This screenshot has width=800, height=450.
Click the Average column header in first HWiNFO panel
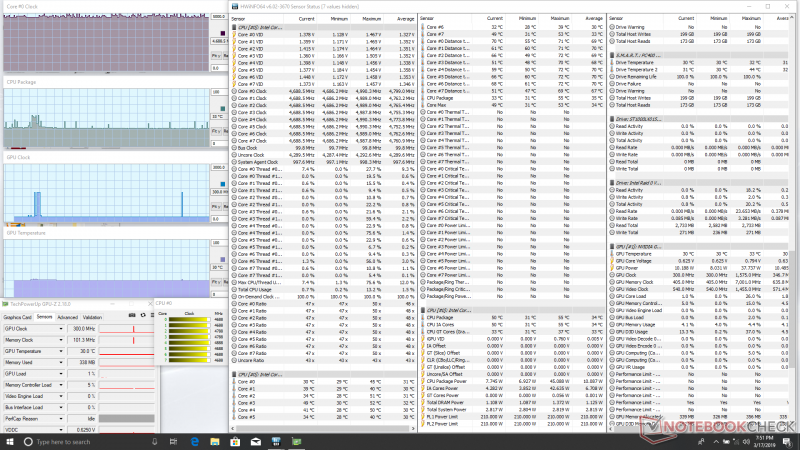[x=399, y=19]
